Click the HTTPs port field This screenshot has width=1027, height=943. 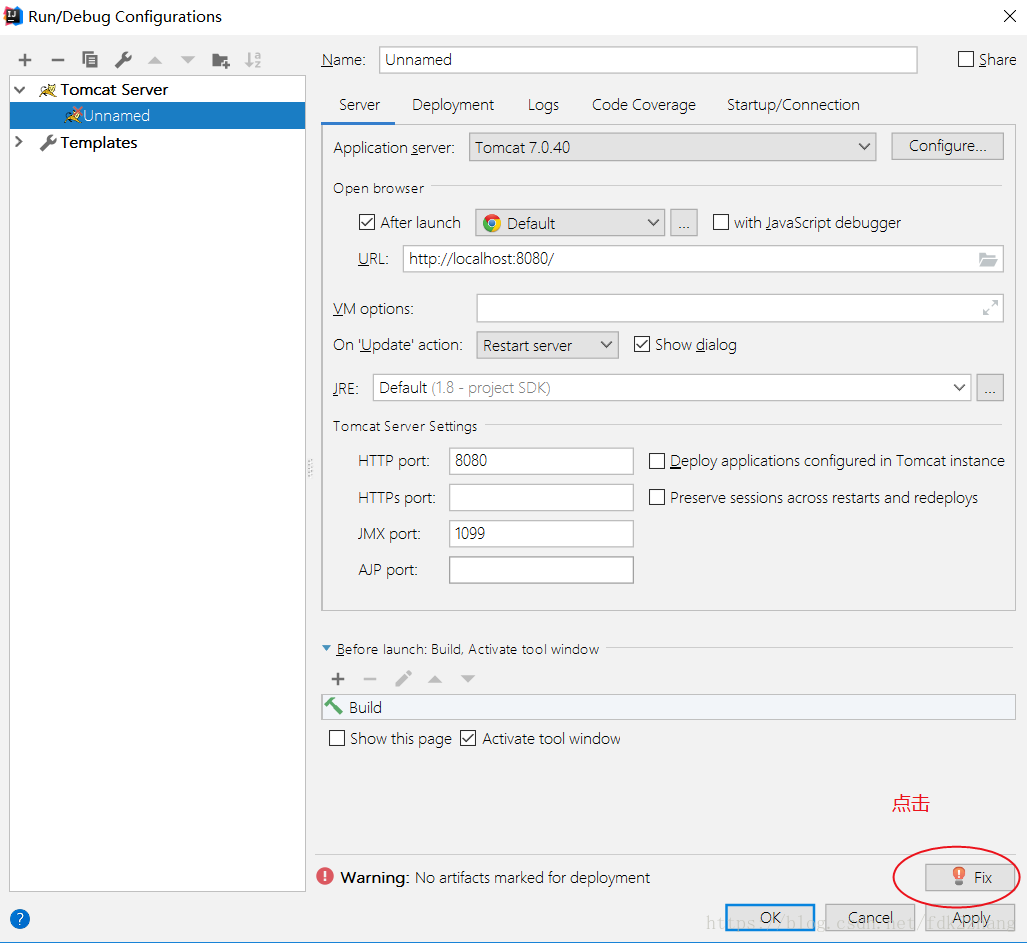(x=541, y=498)
